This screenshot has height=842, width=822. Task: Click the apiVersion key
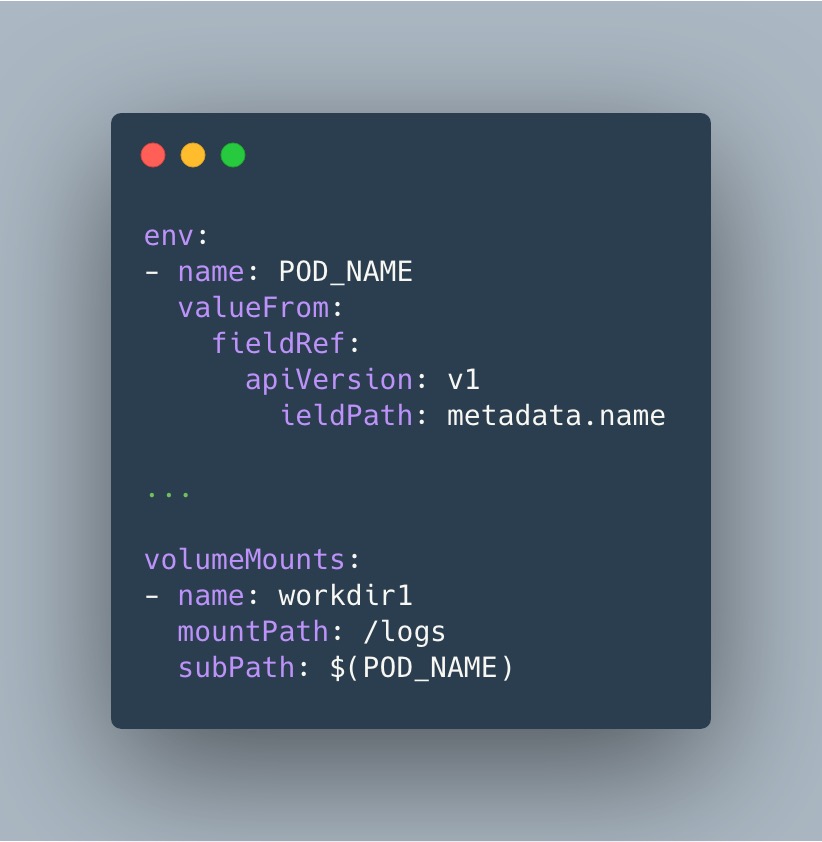click(x=329, y=380)
